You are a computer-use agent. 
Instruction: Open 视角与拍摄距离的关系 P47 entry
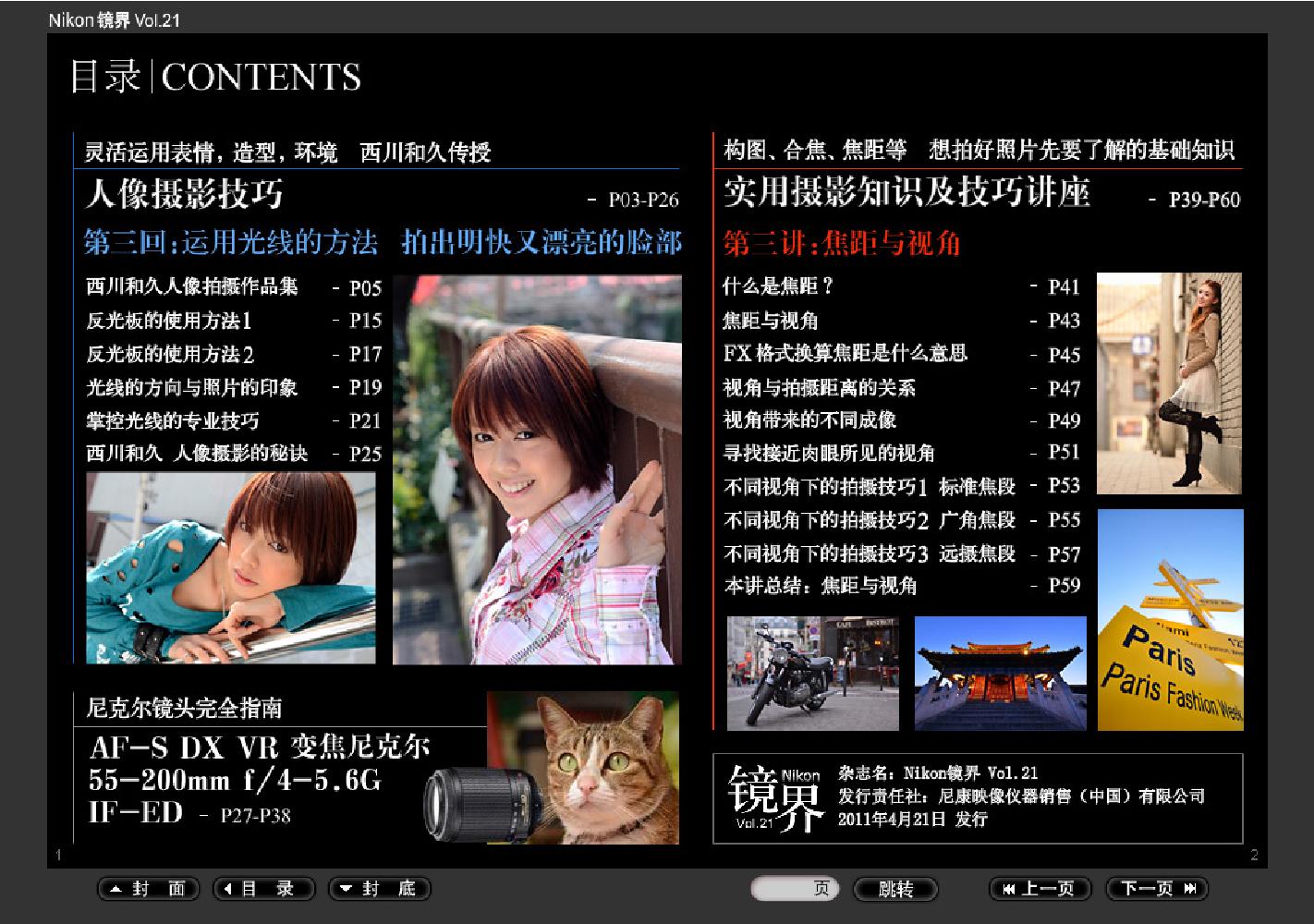click(x=901, y=388)
